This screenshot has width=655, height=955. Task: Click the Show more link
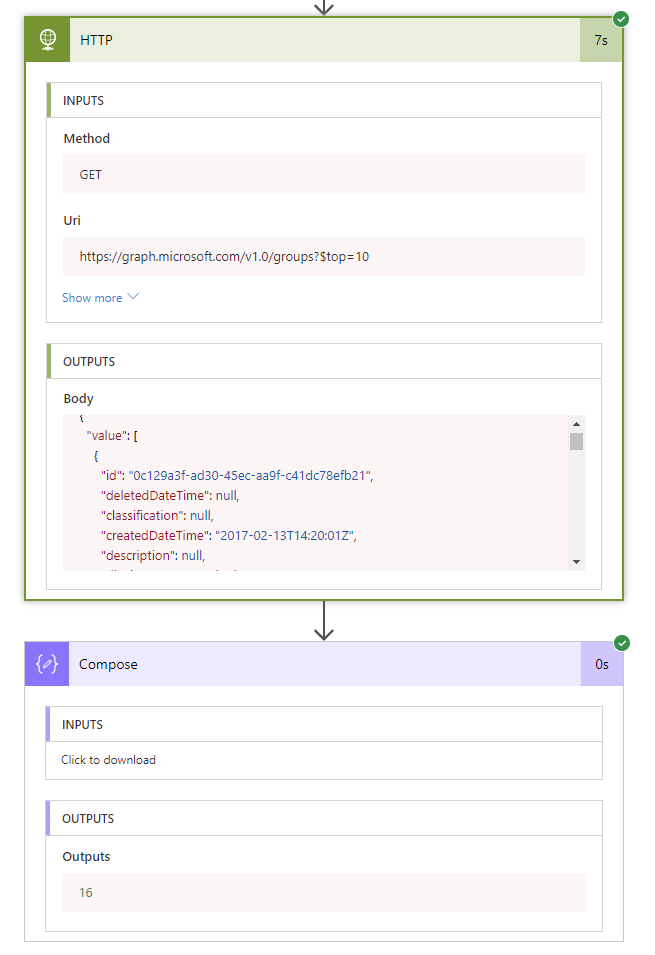(92, 298)
